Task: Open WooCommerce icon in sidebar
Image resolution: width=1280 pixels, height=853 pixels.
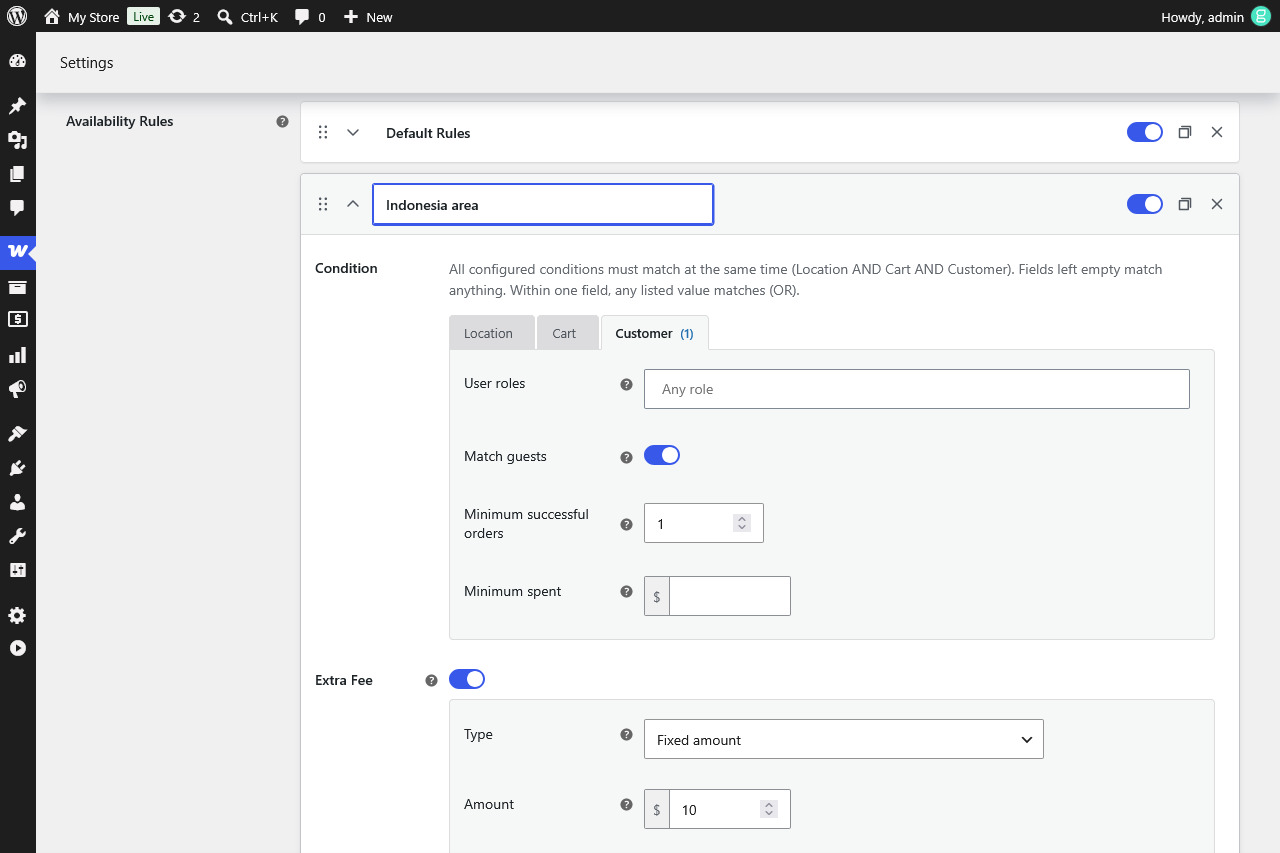Action: (17, 251)
